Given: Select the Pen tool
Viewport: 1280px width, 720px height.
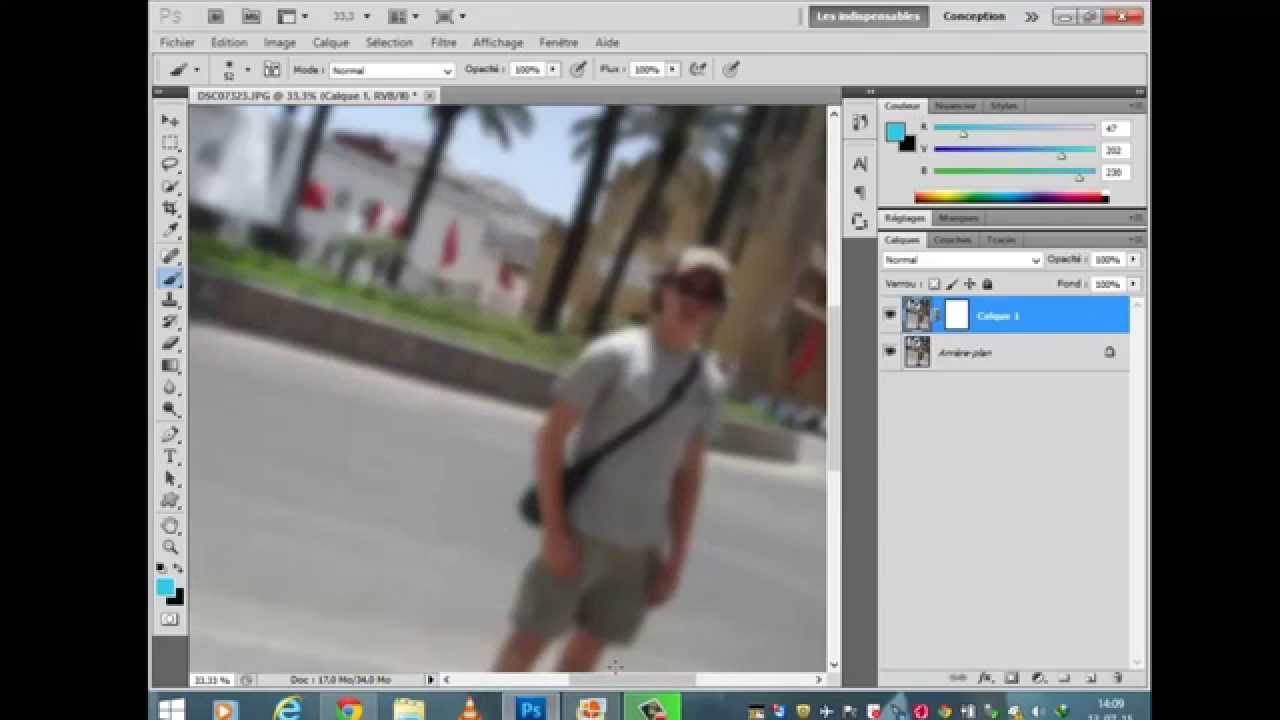Looking at the screenshot, I should (x=170, y=435).
